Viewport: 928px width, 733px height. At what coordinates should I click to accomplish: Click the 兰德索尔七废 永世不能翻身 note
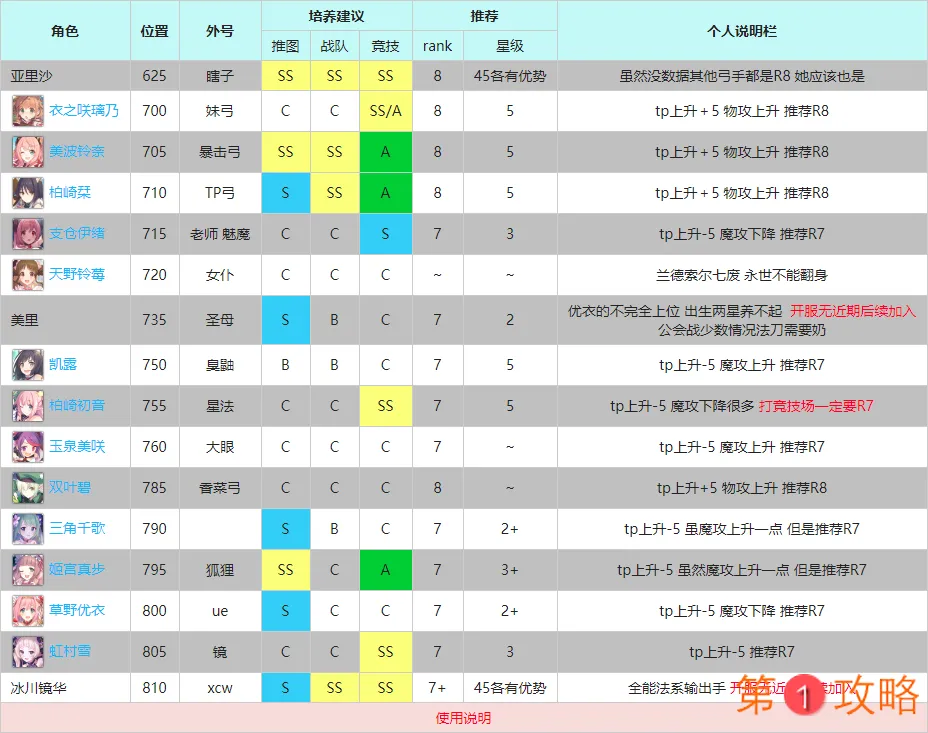click(742, 275)
